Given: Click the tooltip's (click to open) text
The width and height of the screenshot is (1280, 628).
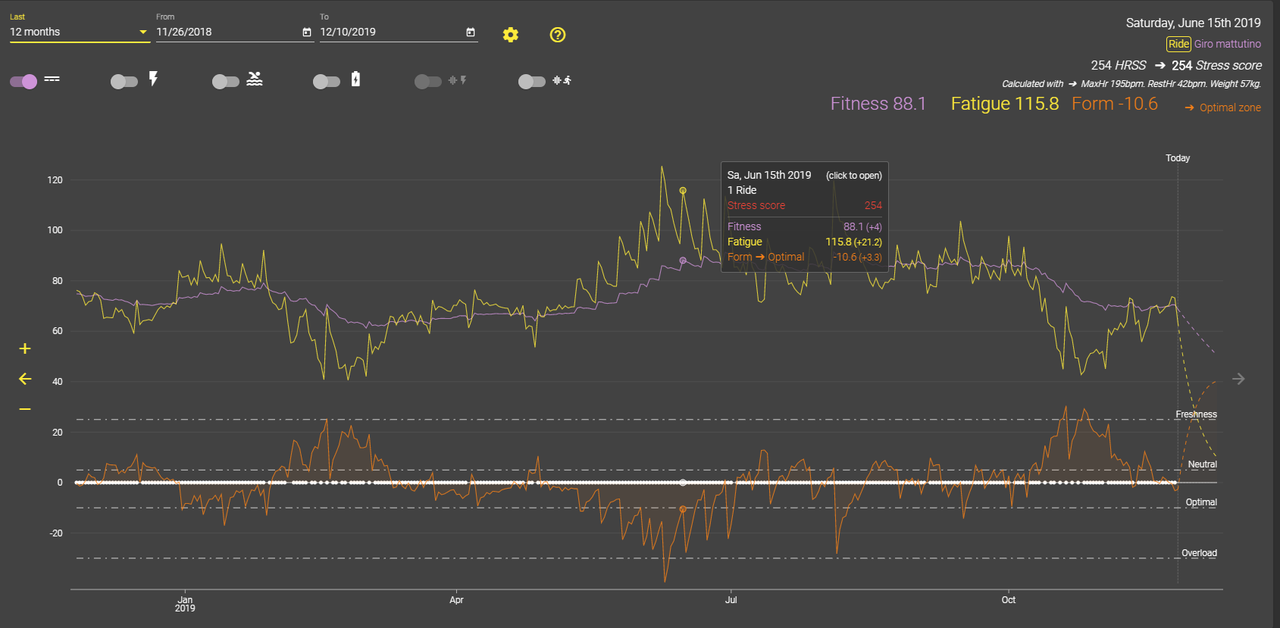Looking at the screenshot, I should (x=854, y=175).
